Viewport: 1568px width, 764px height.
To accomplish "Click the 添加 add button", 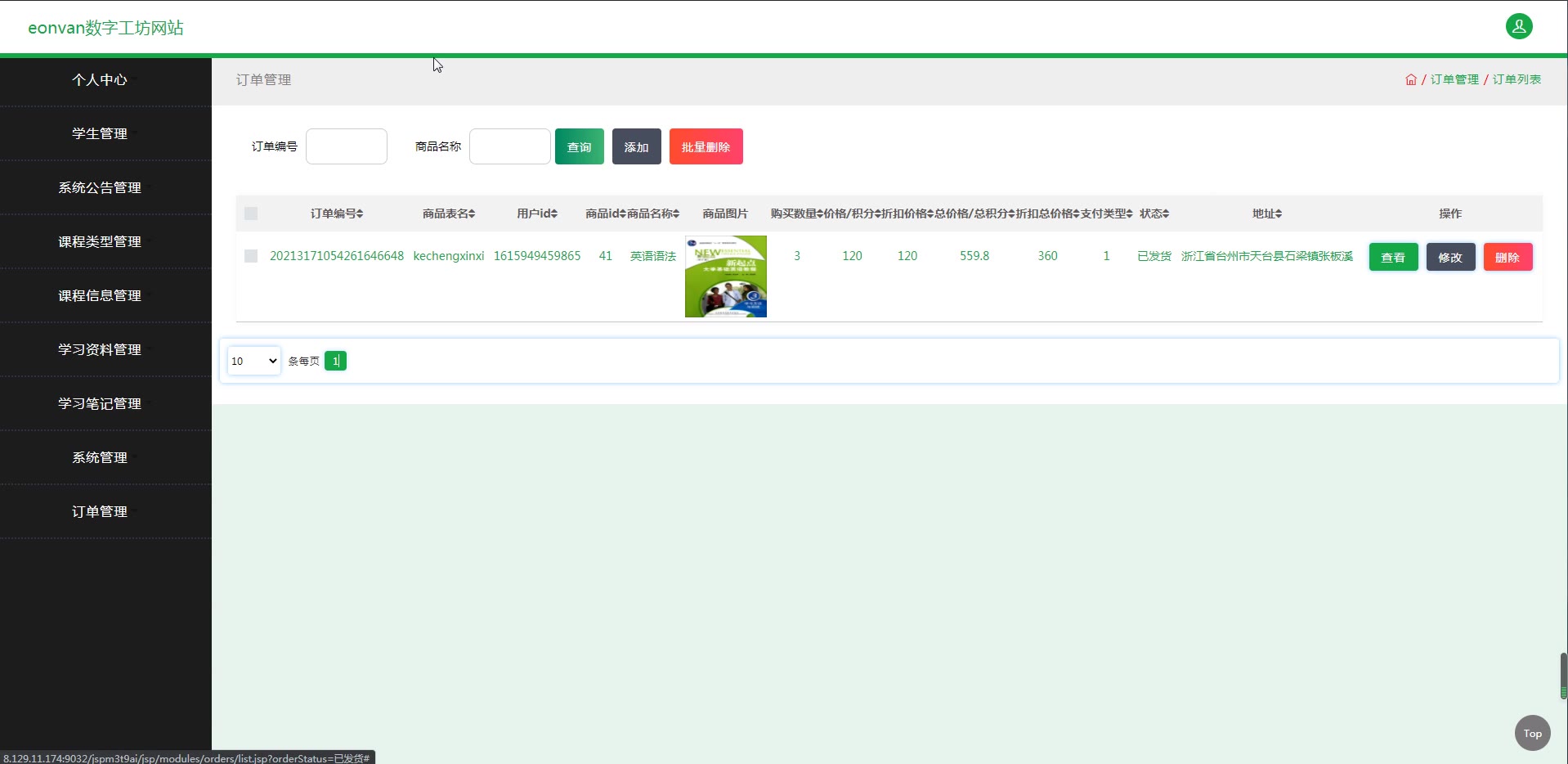I will (637, 146).
